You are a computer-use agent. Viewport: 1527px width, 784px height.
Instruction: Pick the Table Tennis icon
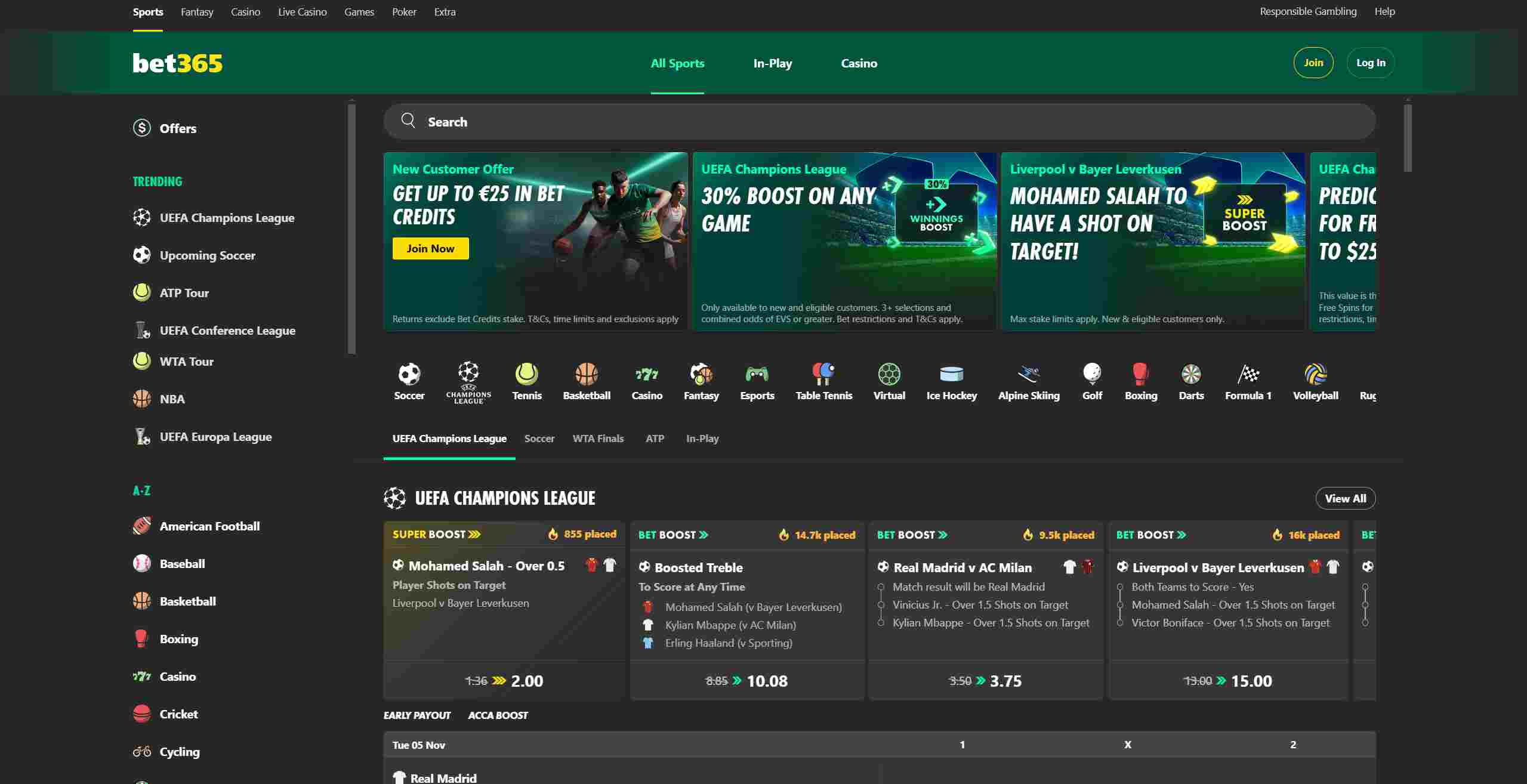tap(824, 382)
